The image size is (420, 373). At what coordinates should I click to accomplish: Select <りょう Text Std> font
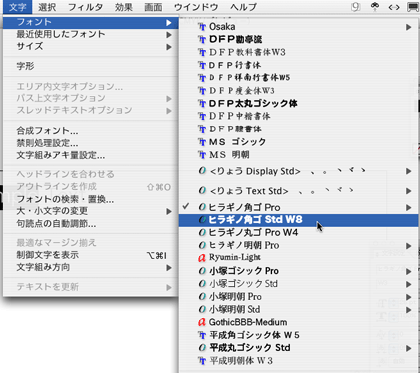pos(299,191)
